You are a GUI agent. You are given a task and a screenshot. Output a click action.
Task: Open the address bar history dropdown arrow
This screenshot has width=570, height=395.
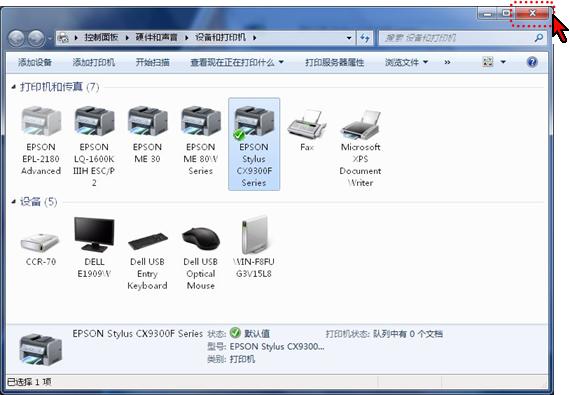[x=349, y=38]
